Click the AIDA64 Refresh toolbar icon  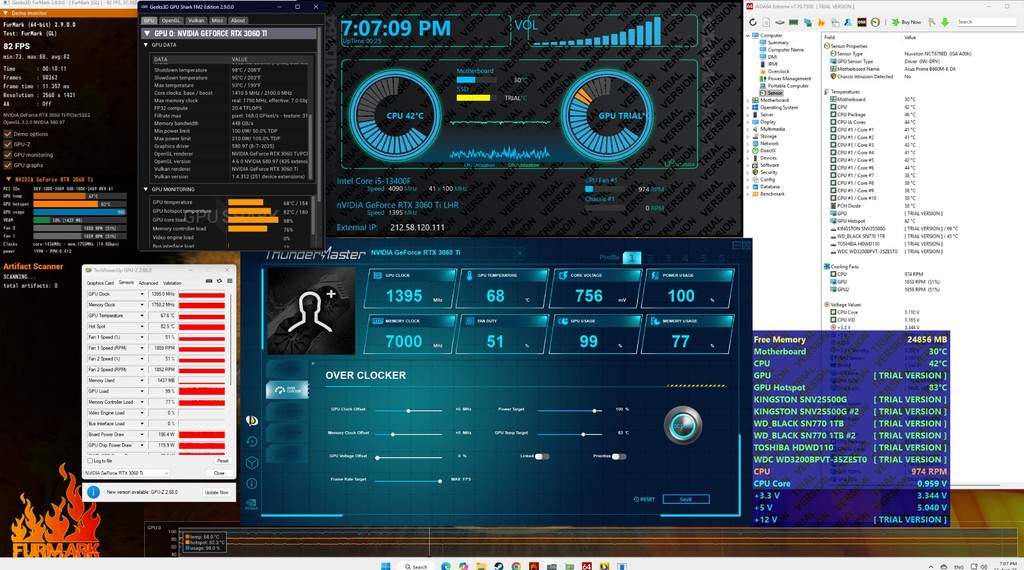[x=752, y=22]
